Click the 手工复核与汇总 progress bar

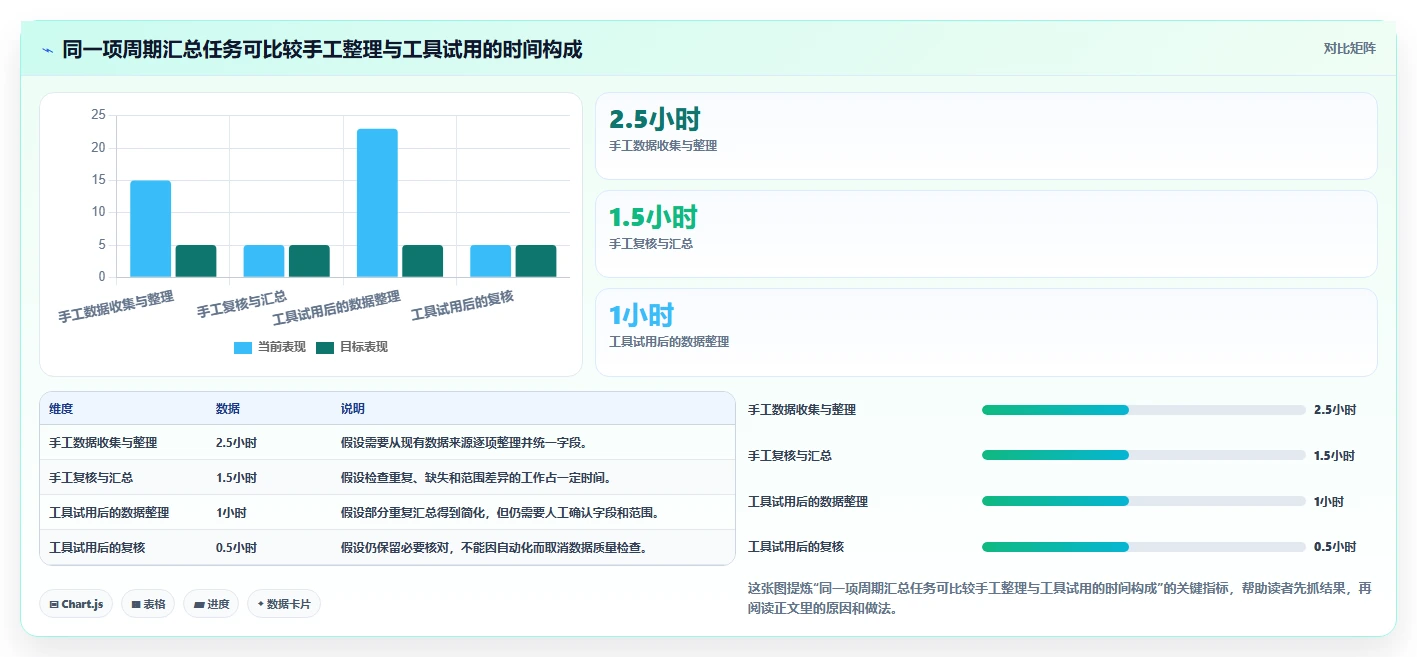pos(1144,455)
